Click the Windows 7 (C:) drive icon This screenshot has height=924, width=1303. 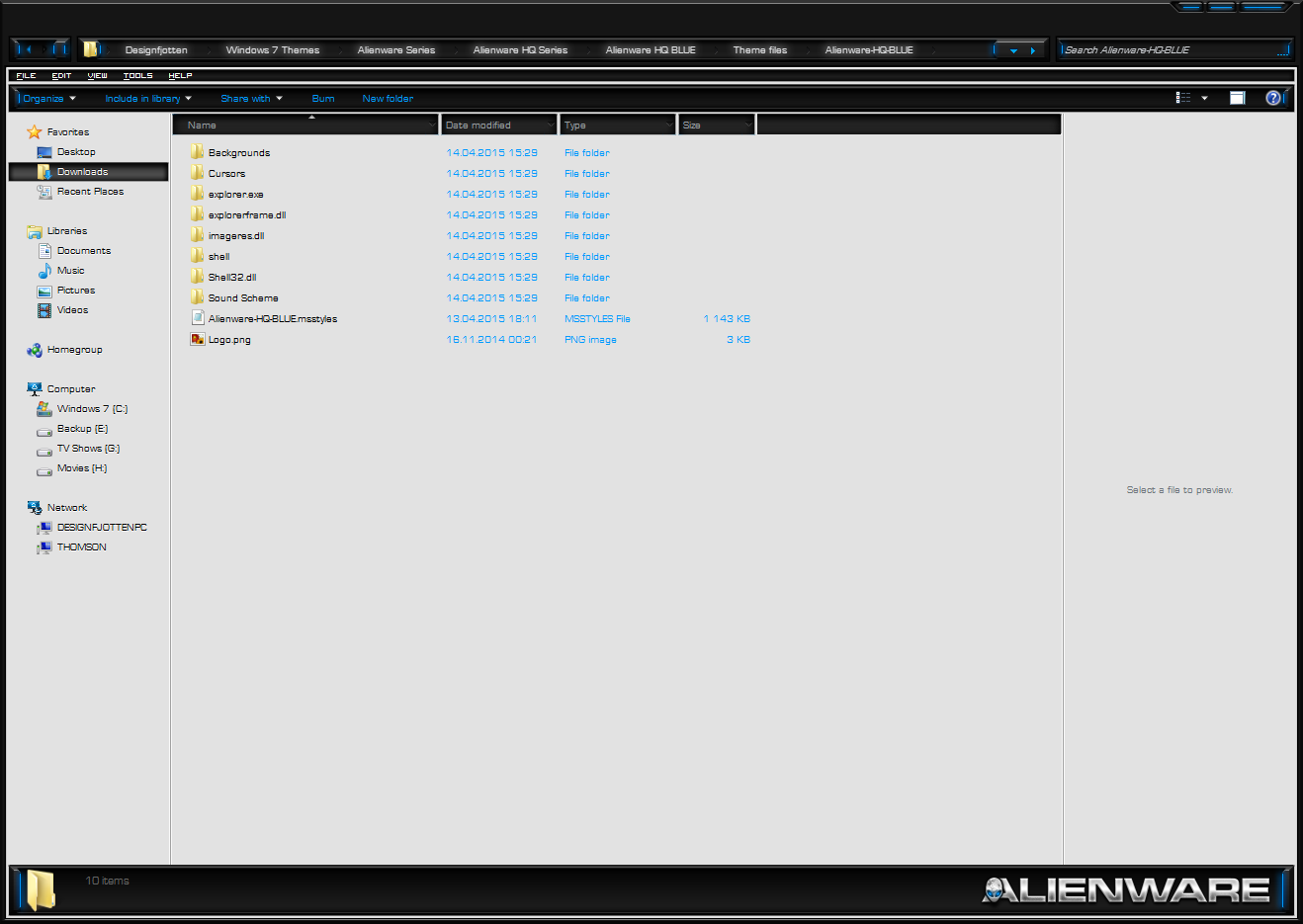pos(44,409)
